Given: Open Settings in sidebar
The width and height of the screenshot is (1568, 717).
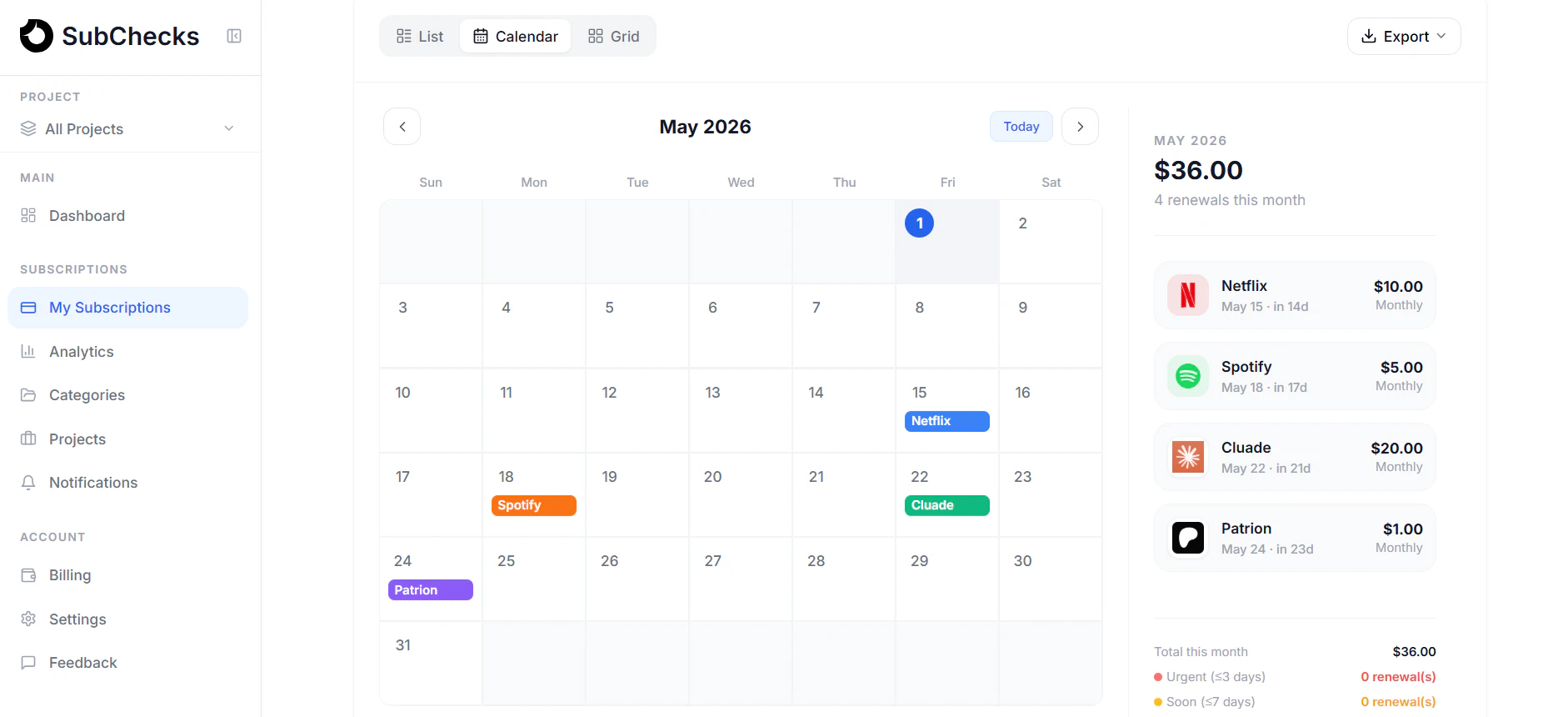Looking at the screenshot, I should coord(128,619).
